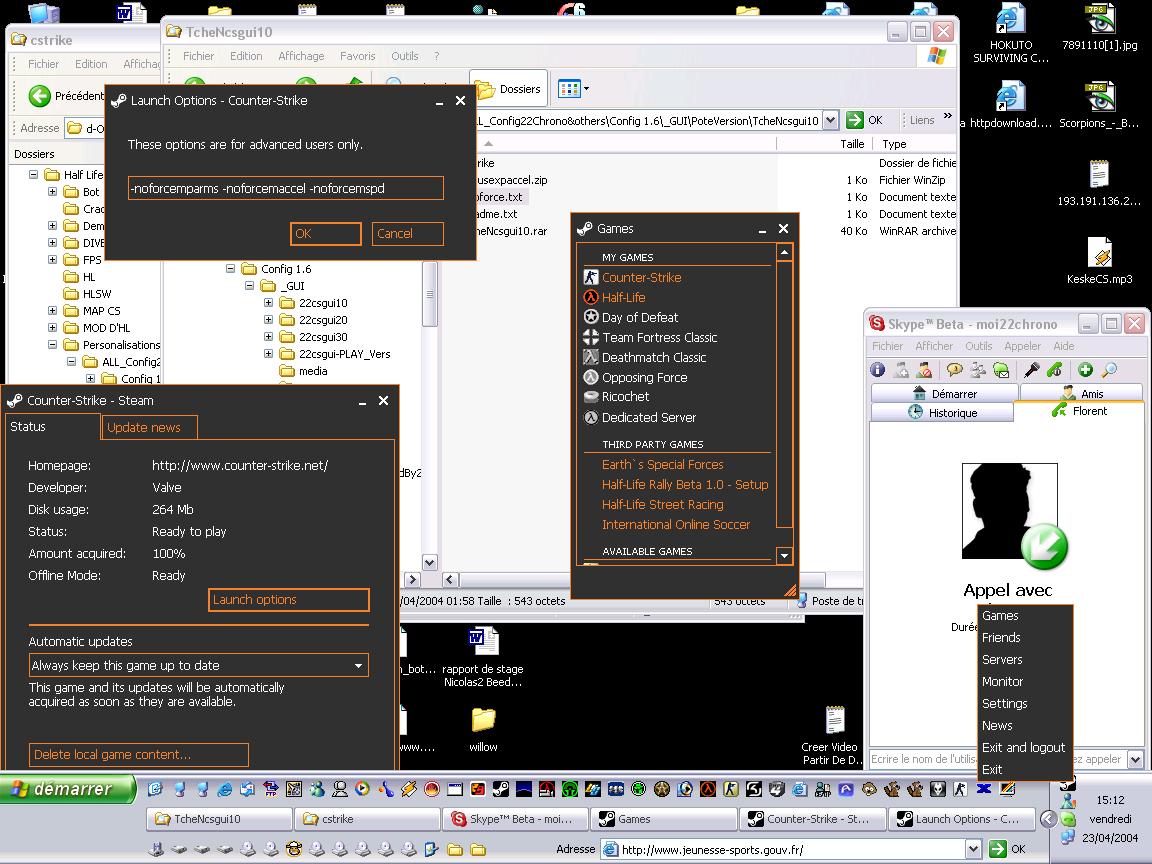Click scroll down arrow in Games list

(784, 555)
